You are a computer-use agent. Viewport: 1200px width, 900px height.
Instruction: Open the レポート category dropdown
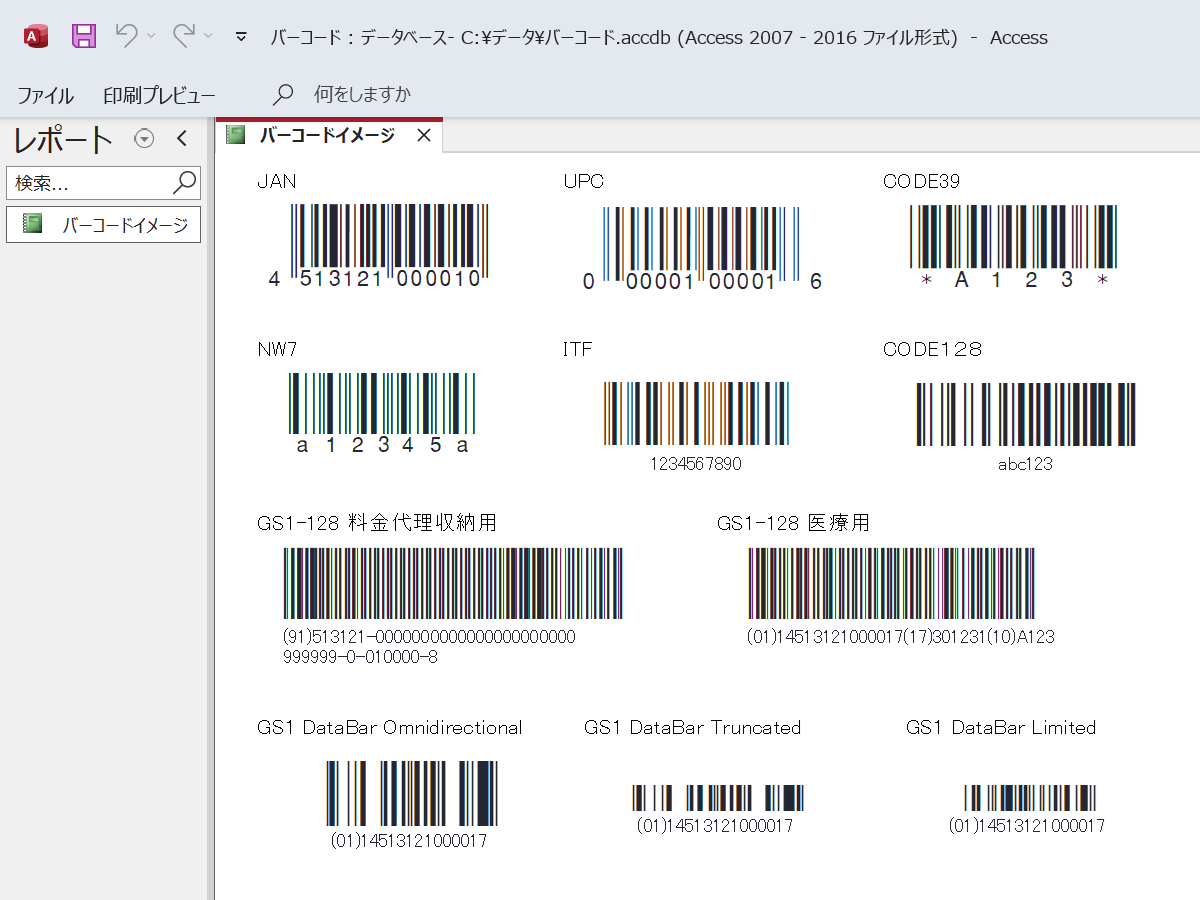pyautogui.click(x=144, y=139)
